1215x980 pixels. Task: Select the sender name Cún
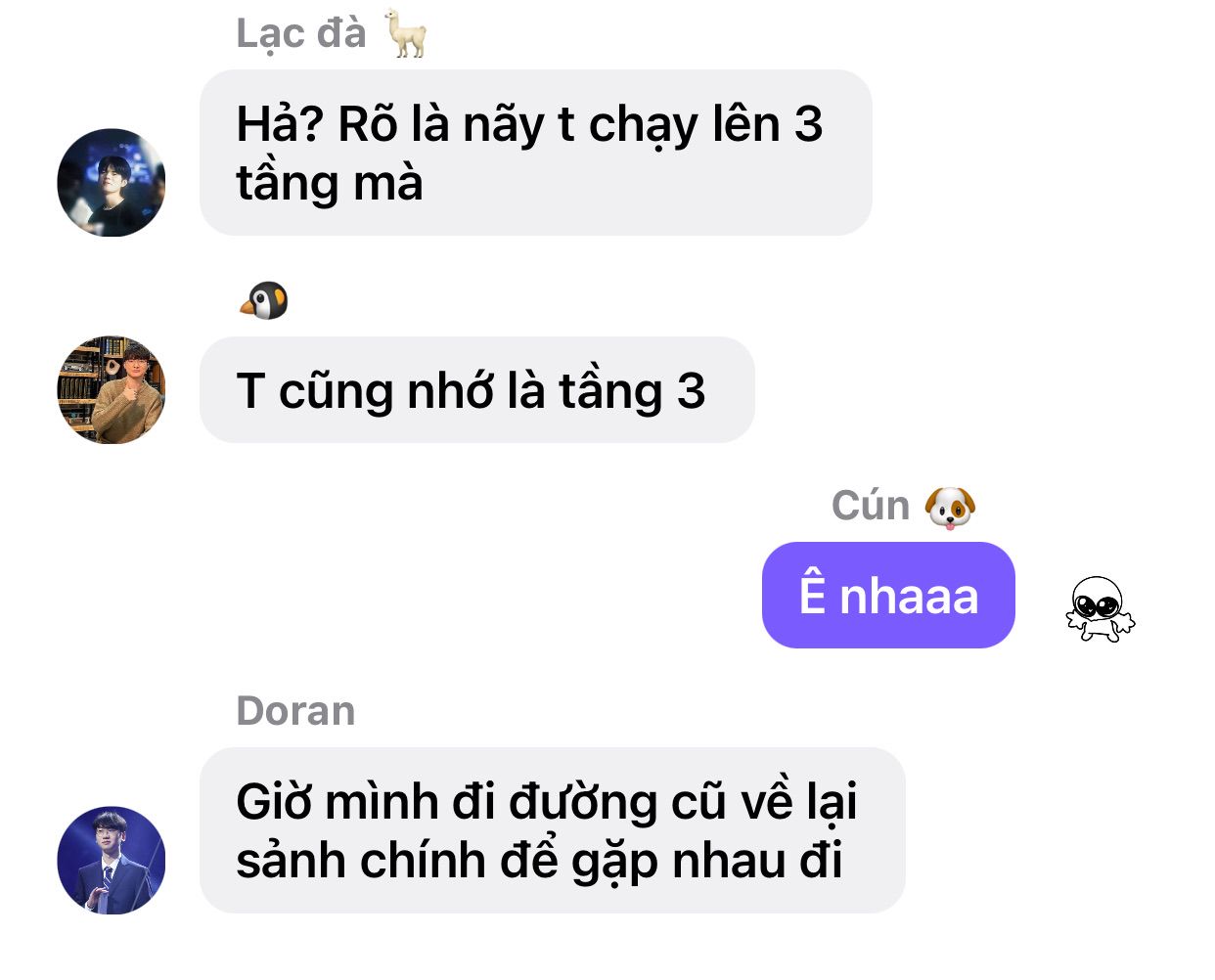coord(871,507)
